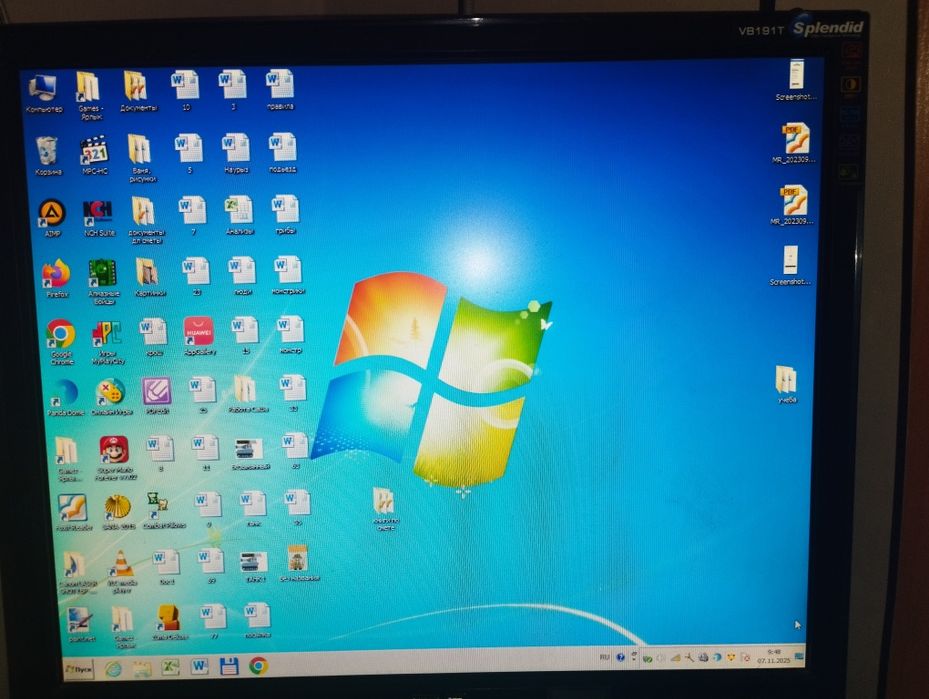The height and width of the screenshot is (699, 929).
Task: Open the lower MR_202309 PDF file
Action: tap(793, 206)
